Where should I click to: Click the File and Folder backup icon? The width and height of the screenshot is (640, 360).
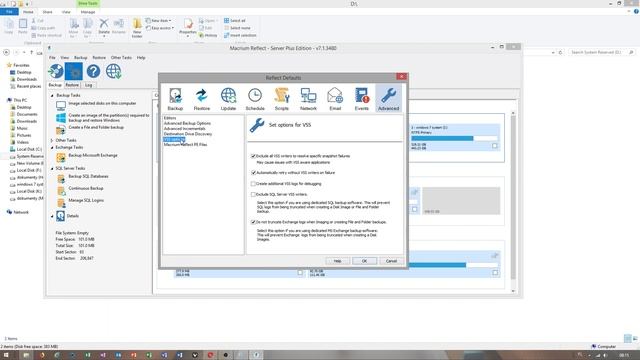(61, 130)
